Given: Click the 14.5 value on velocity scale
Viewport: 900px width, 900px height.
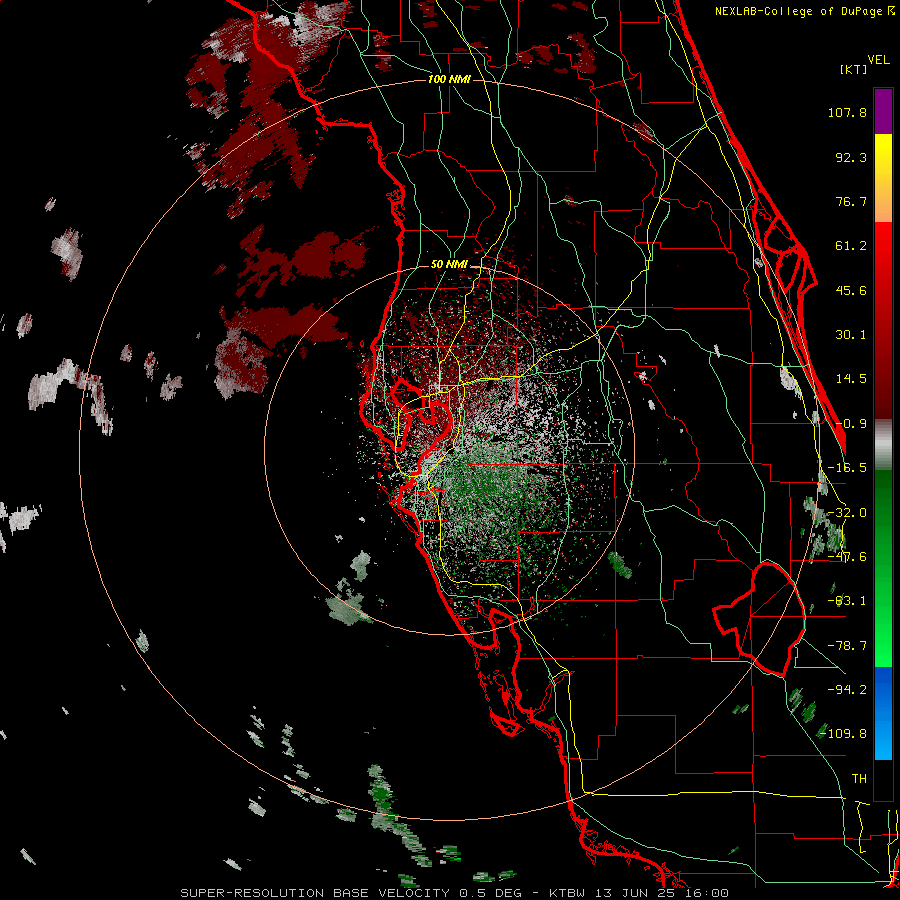Looking at the screenshot, I should click(x=851, y=379).
